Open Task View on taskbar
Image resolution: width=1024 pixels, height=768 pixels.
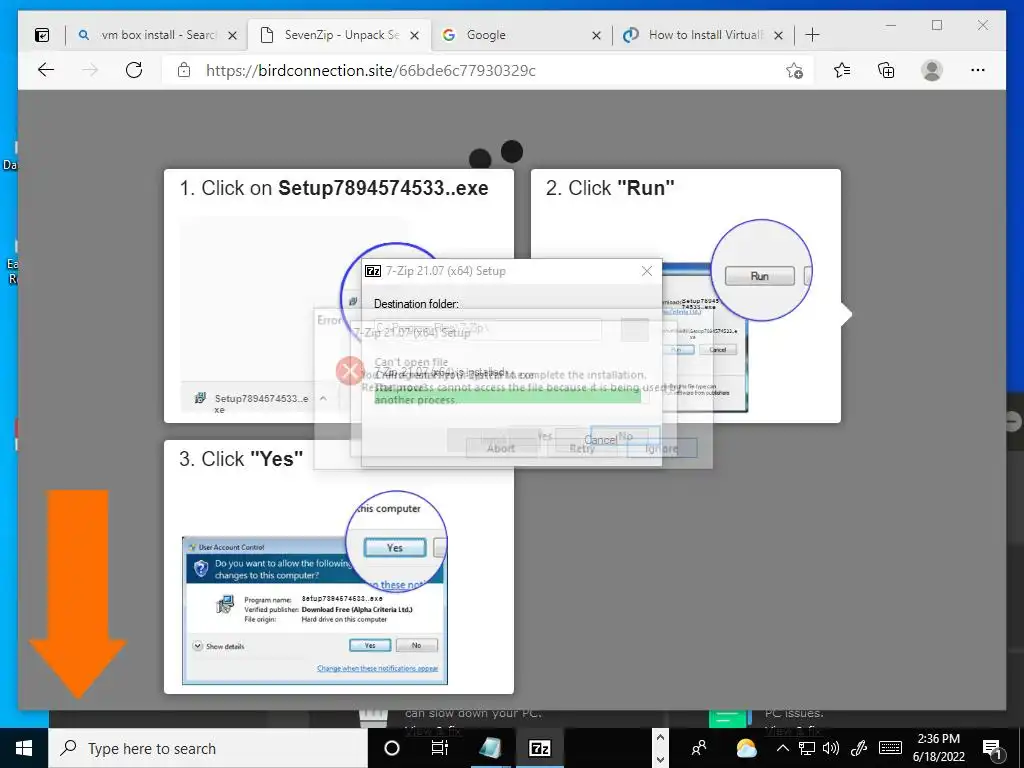click(x=440, y=748)
